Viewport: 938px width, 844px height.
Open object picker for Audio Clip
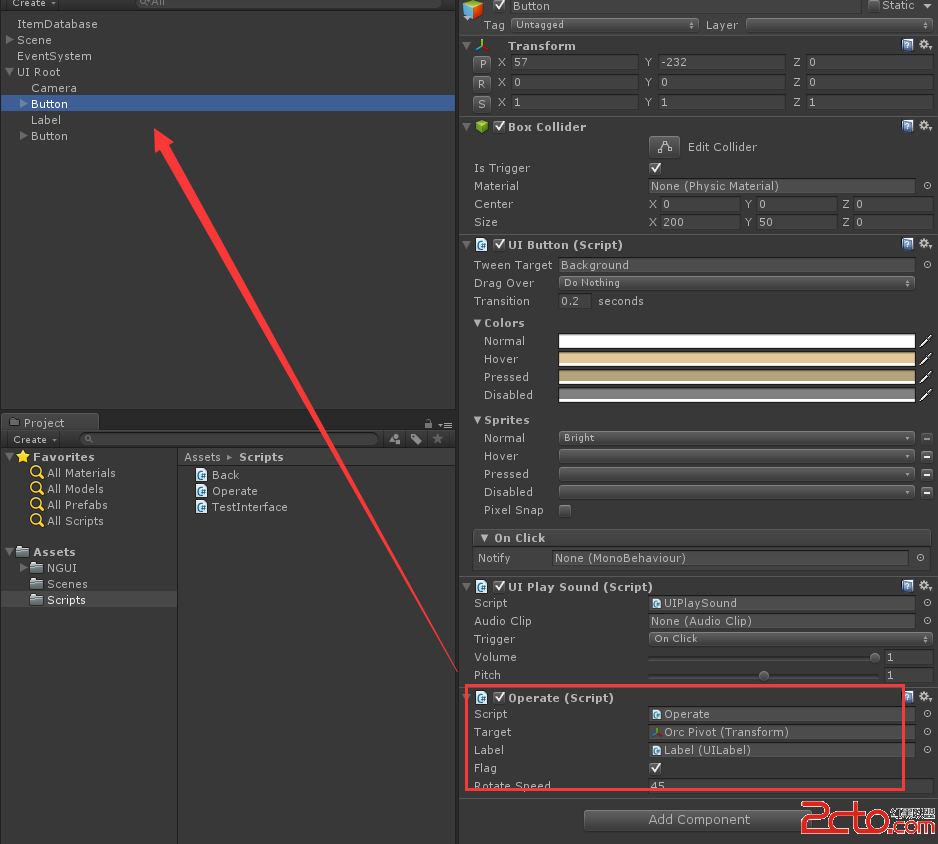927,621
